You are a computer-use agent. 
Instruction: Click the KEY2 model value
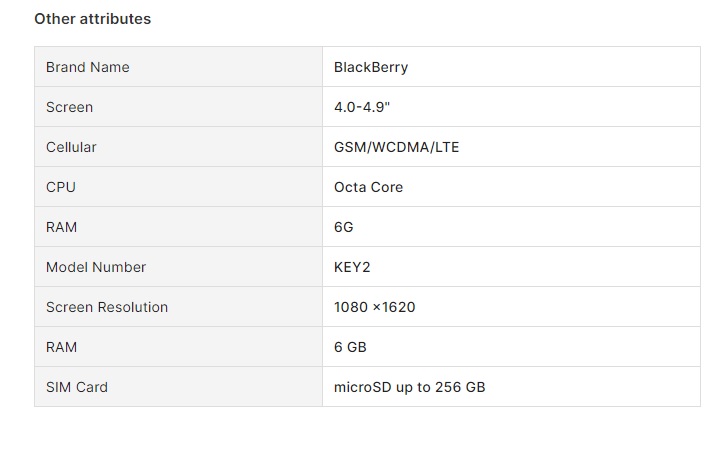pos(352,267)
